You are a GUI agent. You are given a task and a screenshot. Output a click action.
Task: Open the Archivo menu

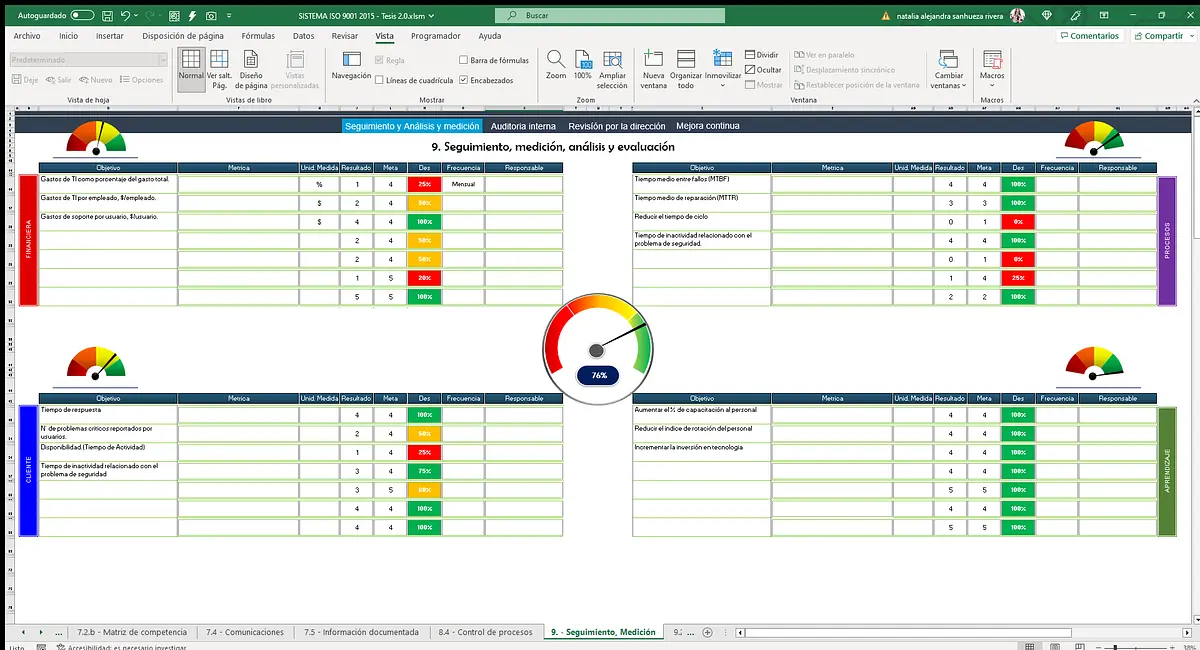click(27, 36)
